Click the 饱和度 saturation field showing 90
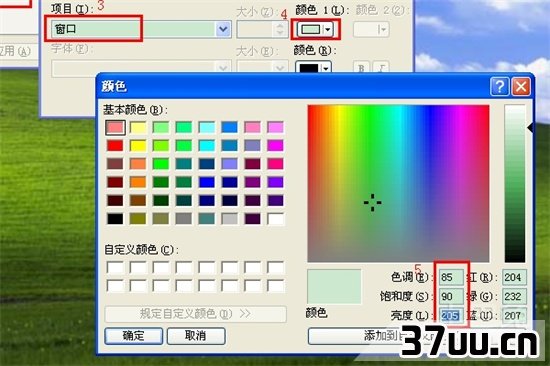This screenshot has height=366, width=550. (451, 297)
